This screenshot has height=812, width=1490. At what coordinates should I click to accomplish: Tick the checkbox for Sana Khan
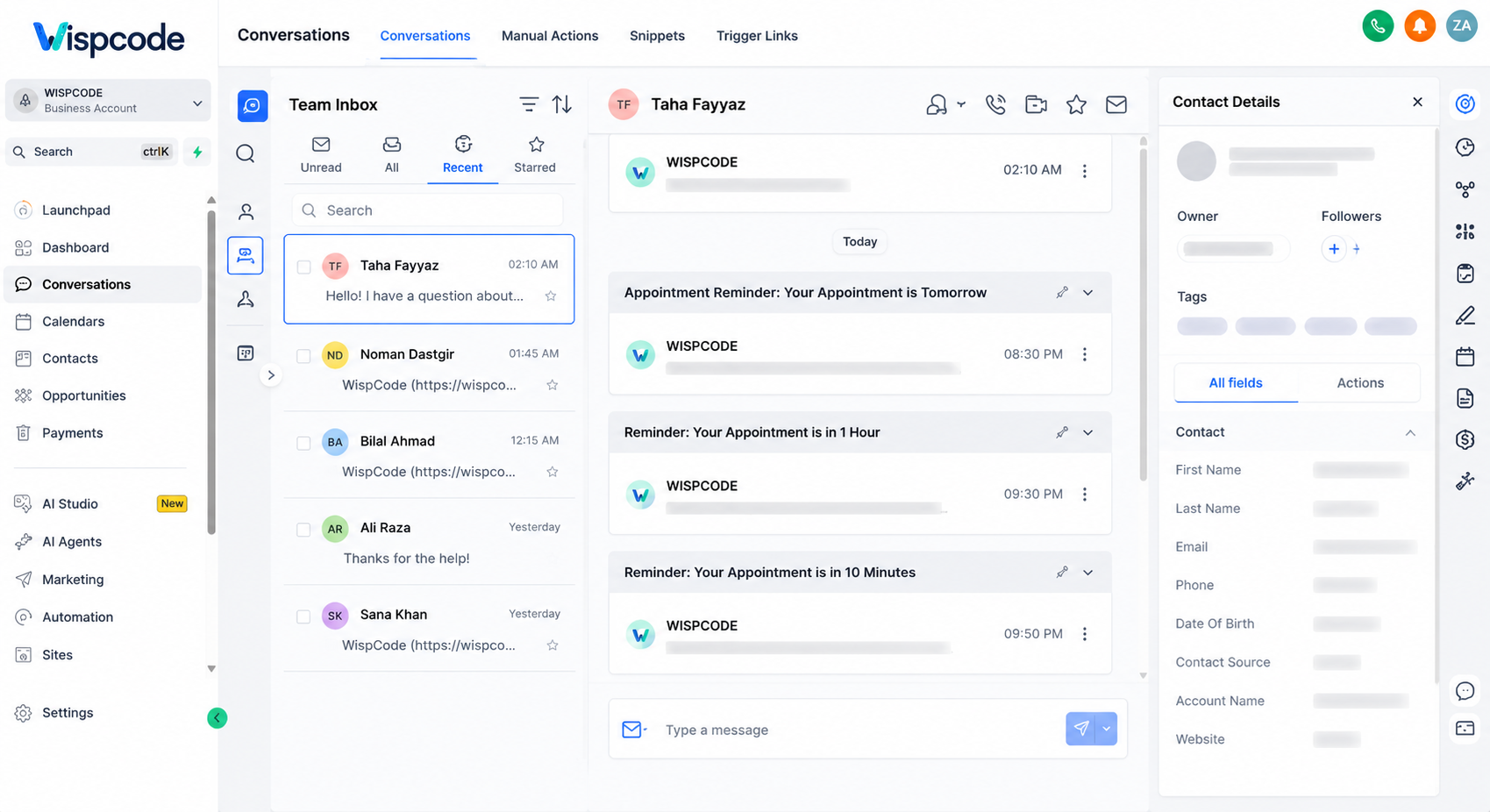tap(303, 616)
